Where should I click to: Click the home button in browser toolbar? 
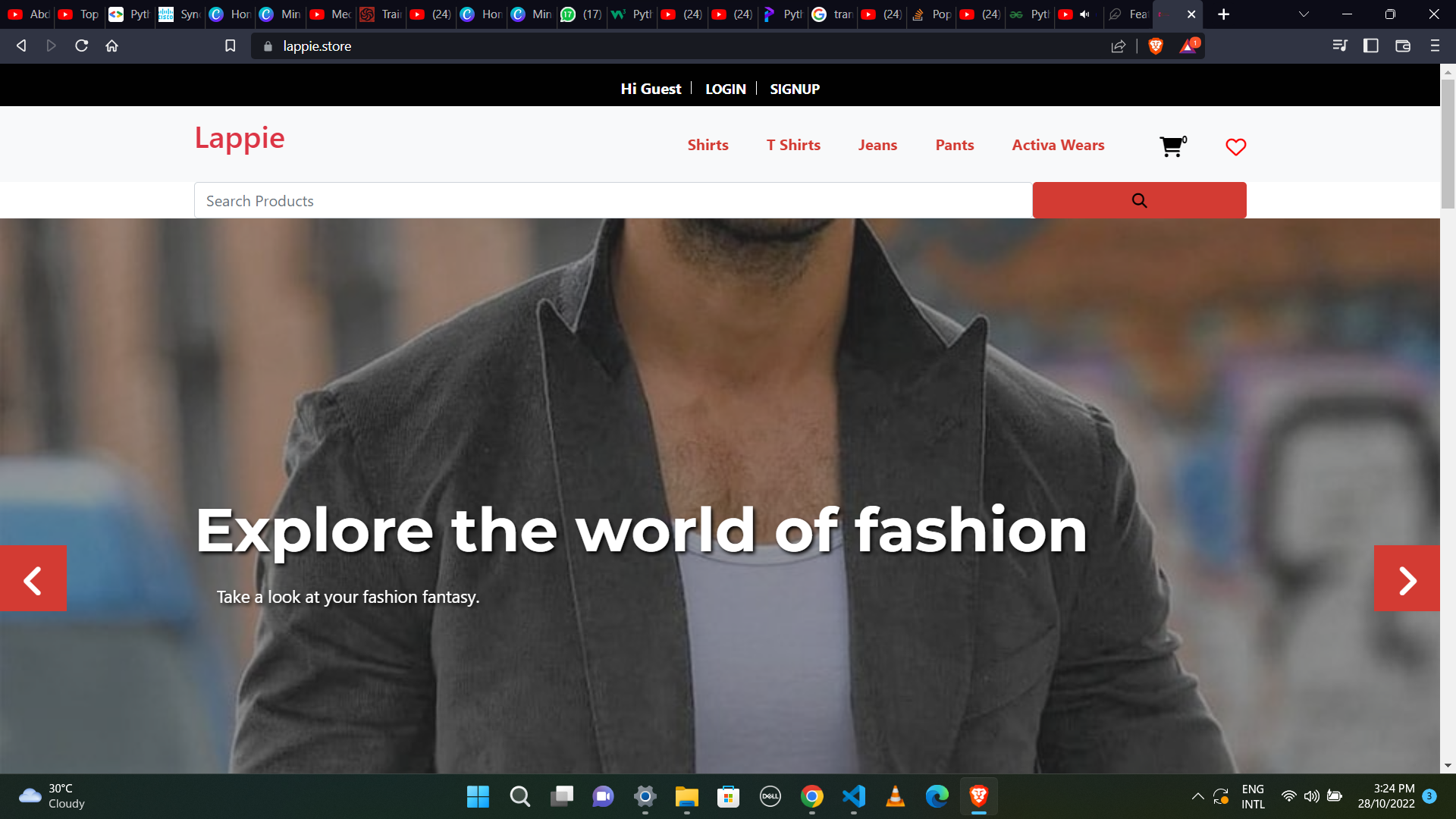[x=113, y=46]
